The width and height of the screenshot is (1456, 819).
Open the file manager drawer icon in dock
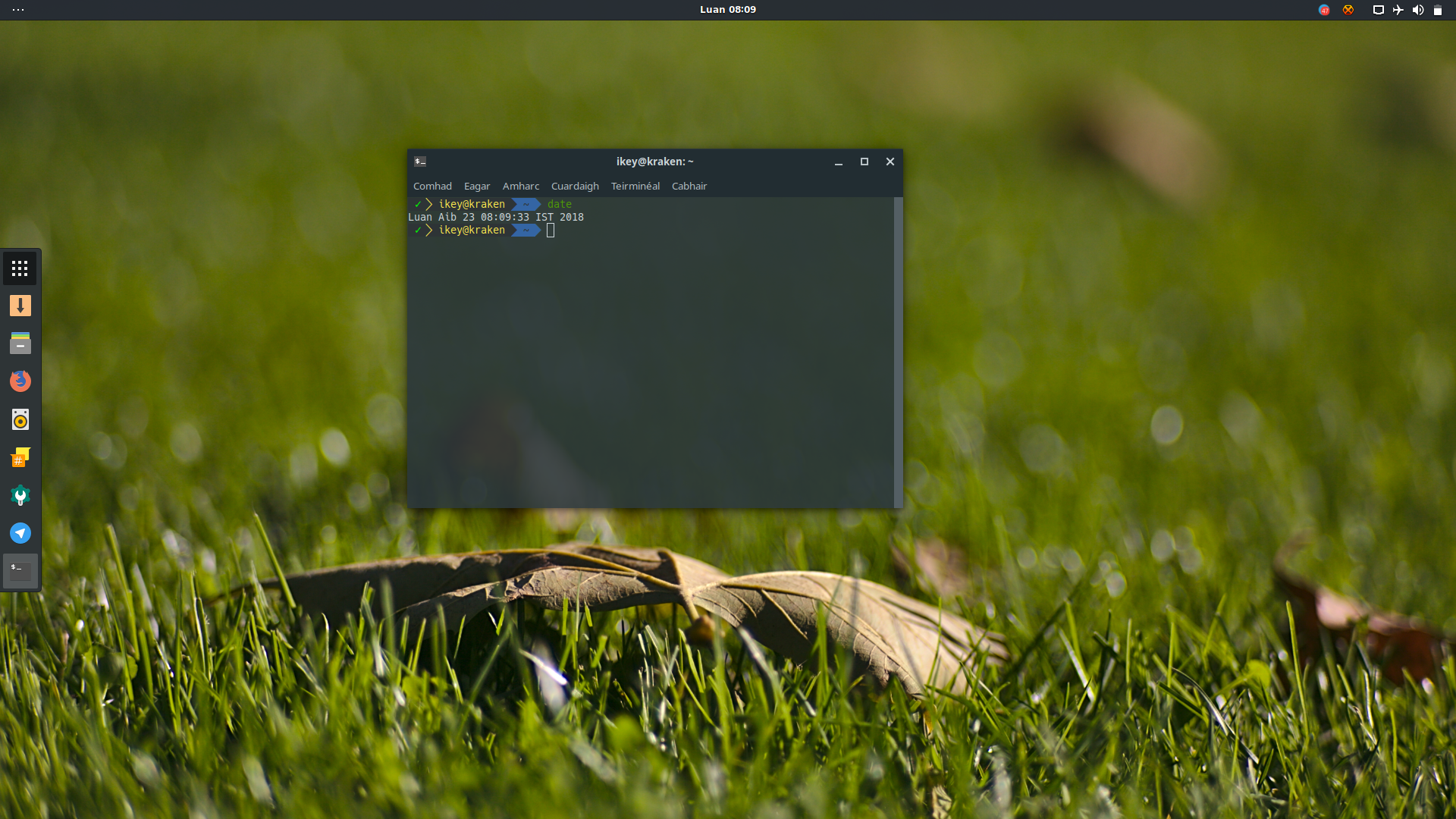coord(20,344)
